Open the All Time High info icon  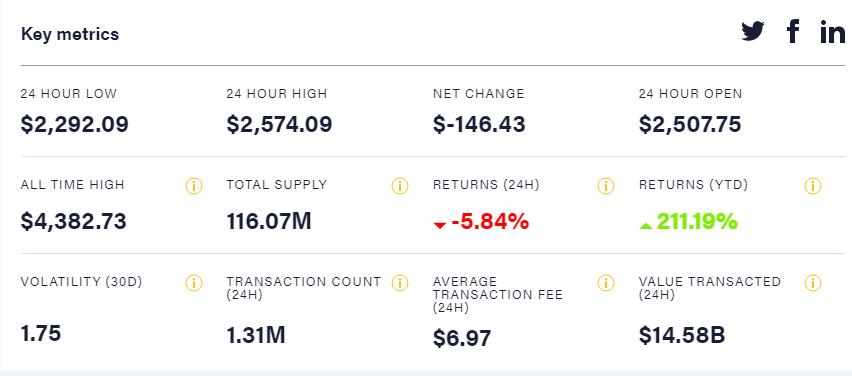(x=194, y=186)
